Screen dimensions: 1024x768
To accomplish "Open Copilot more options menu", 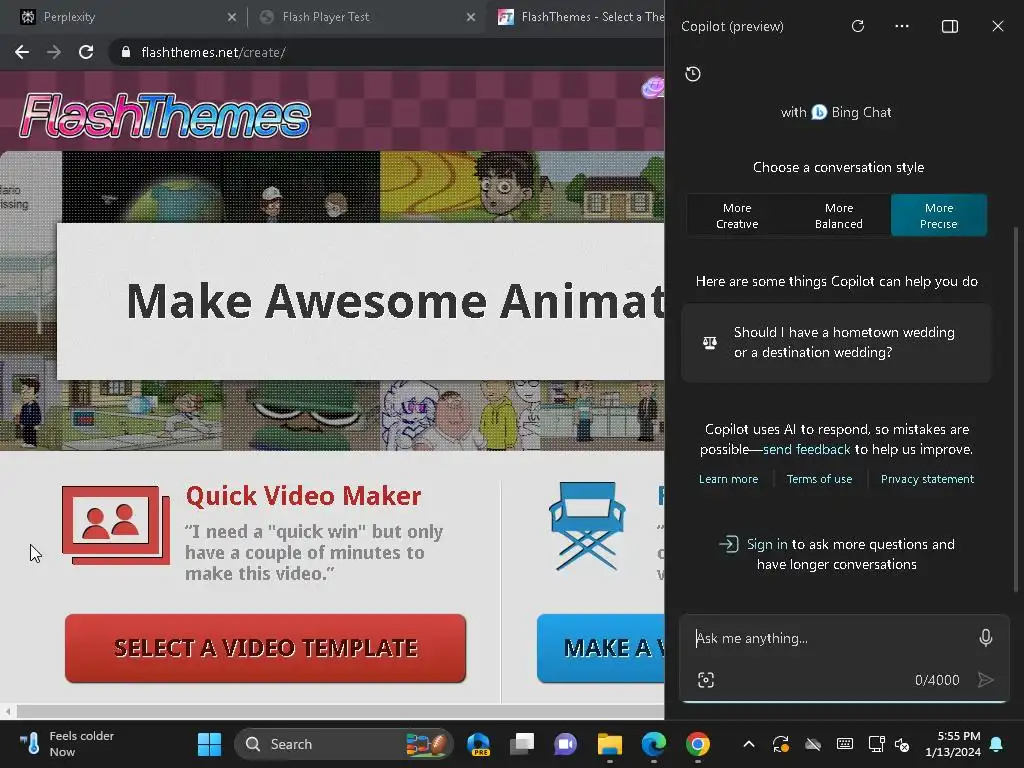I will click(x=902, y=26).
